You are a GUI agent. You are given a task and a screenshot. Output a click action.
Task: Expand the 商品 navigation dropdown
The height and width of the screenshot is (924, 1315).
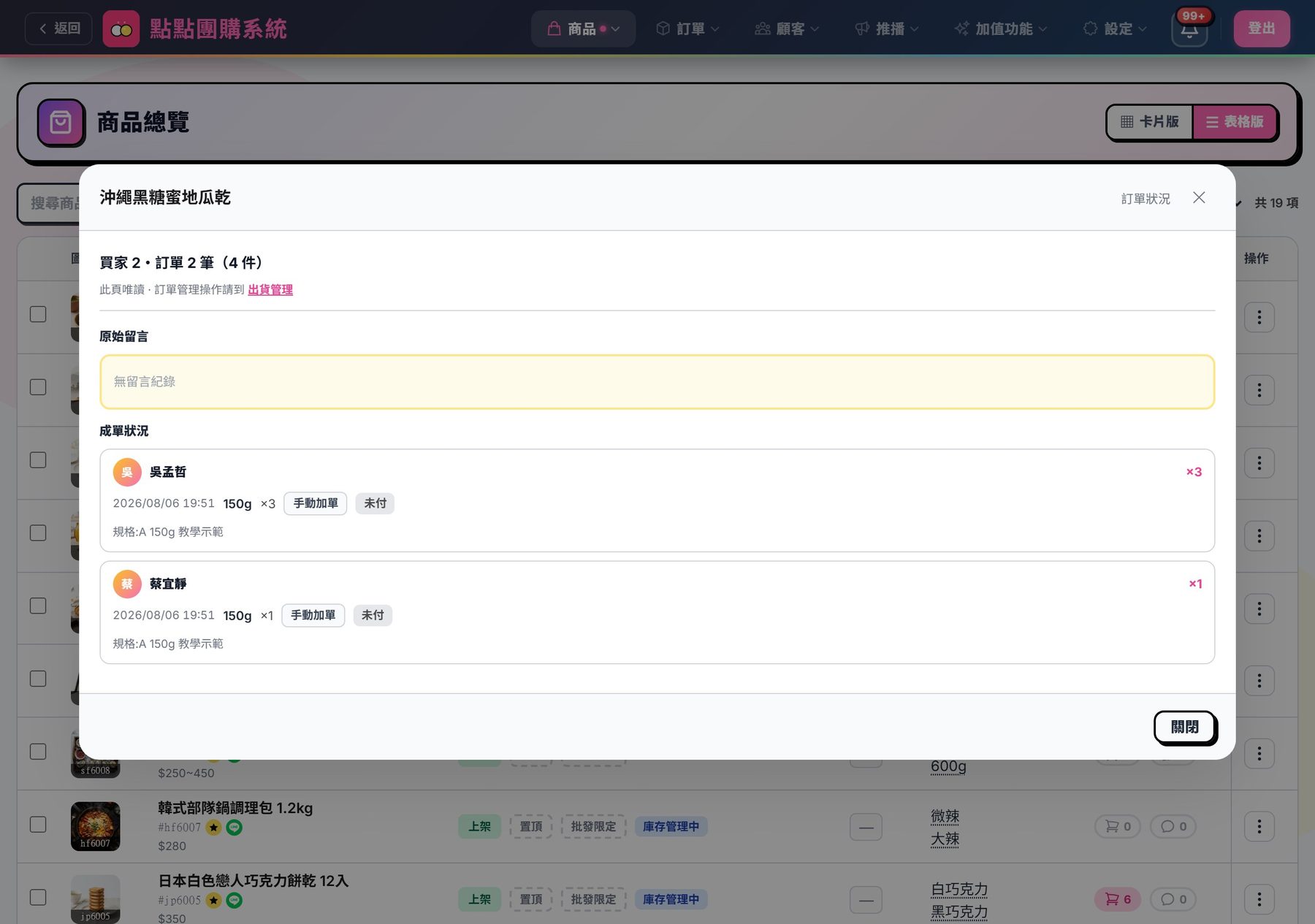point(583,28)
